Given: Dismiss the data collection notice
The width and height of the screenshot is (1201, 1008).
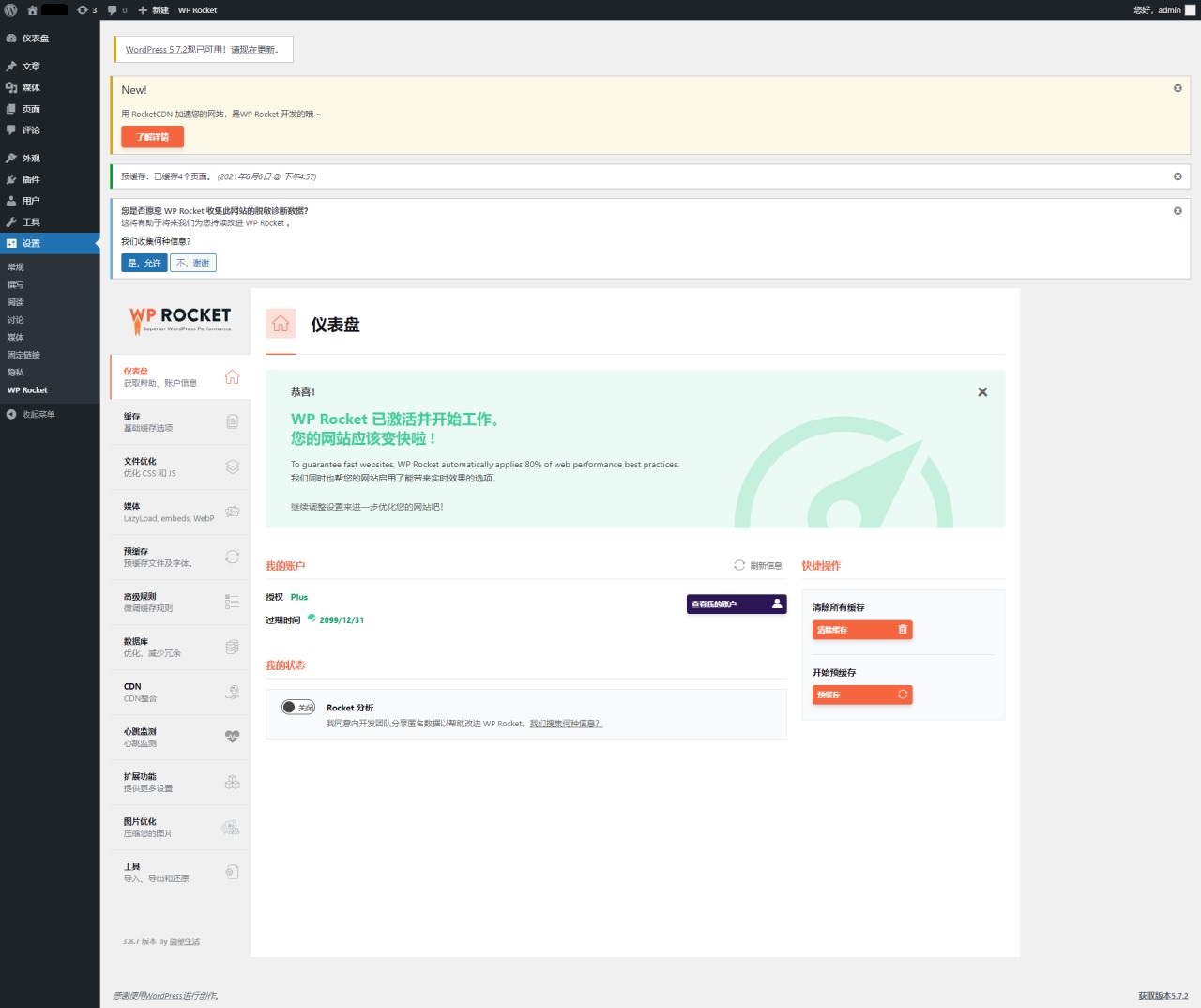Looking at the screenshot, I should click(x=1178, y=211).
